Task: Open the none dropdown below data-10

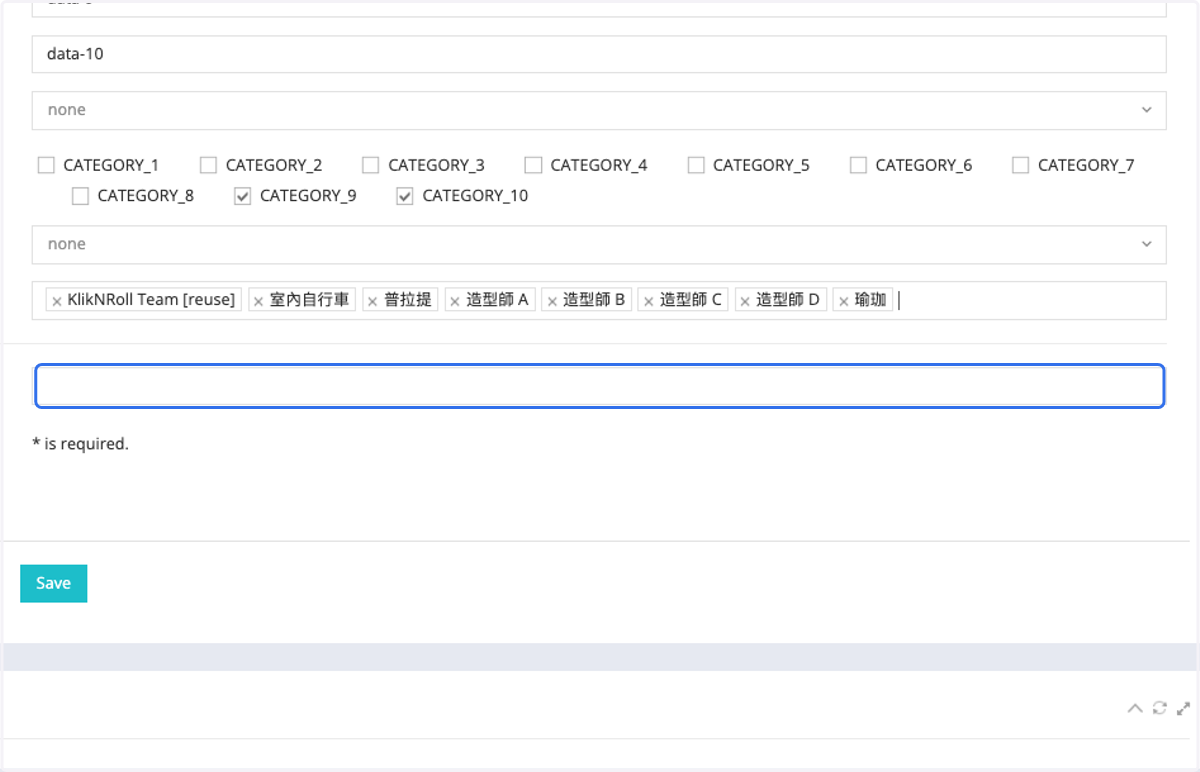Action: [x=599, y=110]
